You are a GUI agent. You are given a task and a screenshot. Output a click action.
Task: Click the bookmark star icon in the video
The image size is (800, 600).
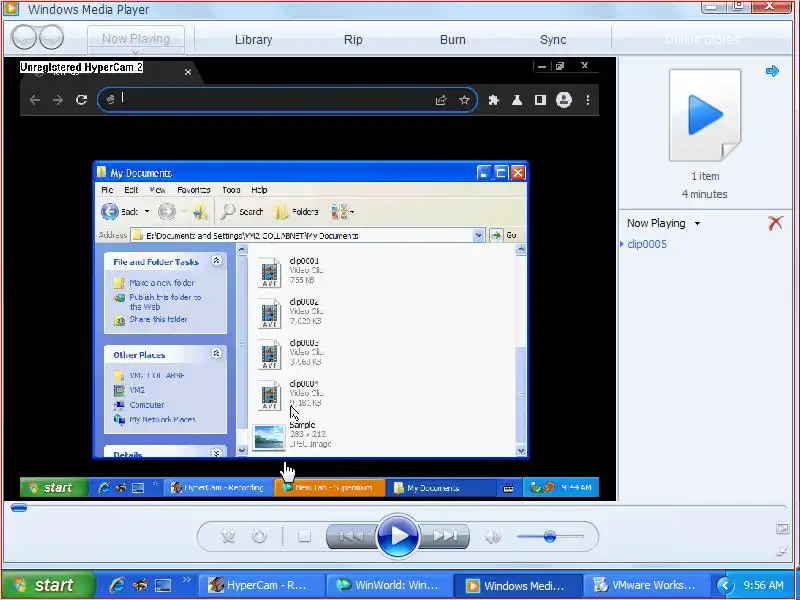(464, 100)
